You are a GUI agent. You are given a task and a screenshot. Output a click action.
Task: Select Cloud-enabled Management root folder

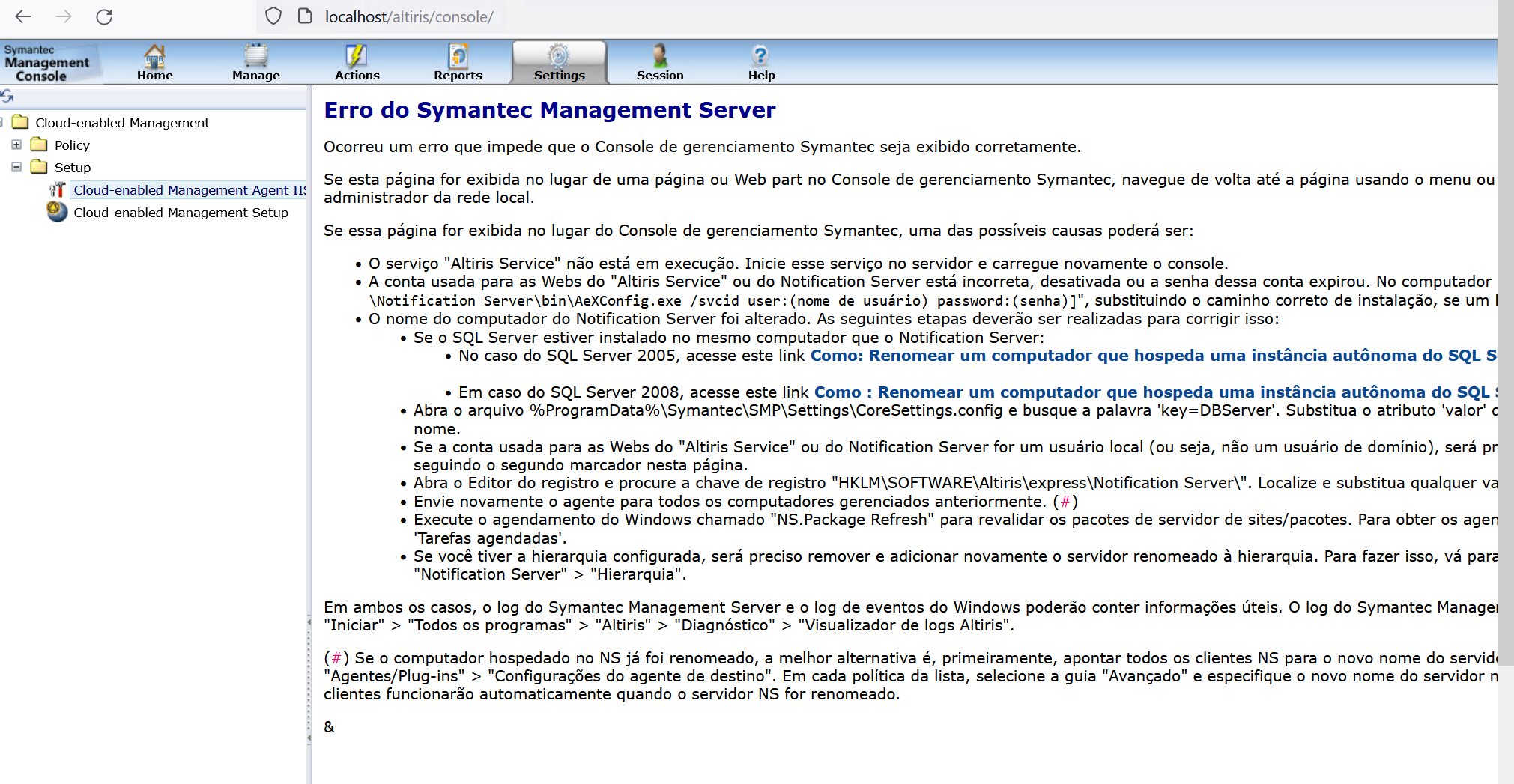tap(122, 123)
